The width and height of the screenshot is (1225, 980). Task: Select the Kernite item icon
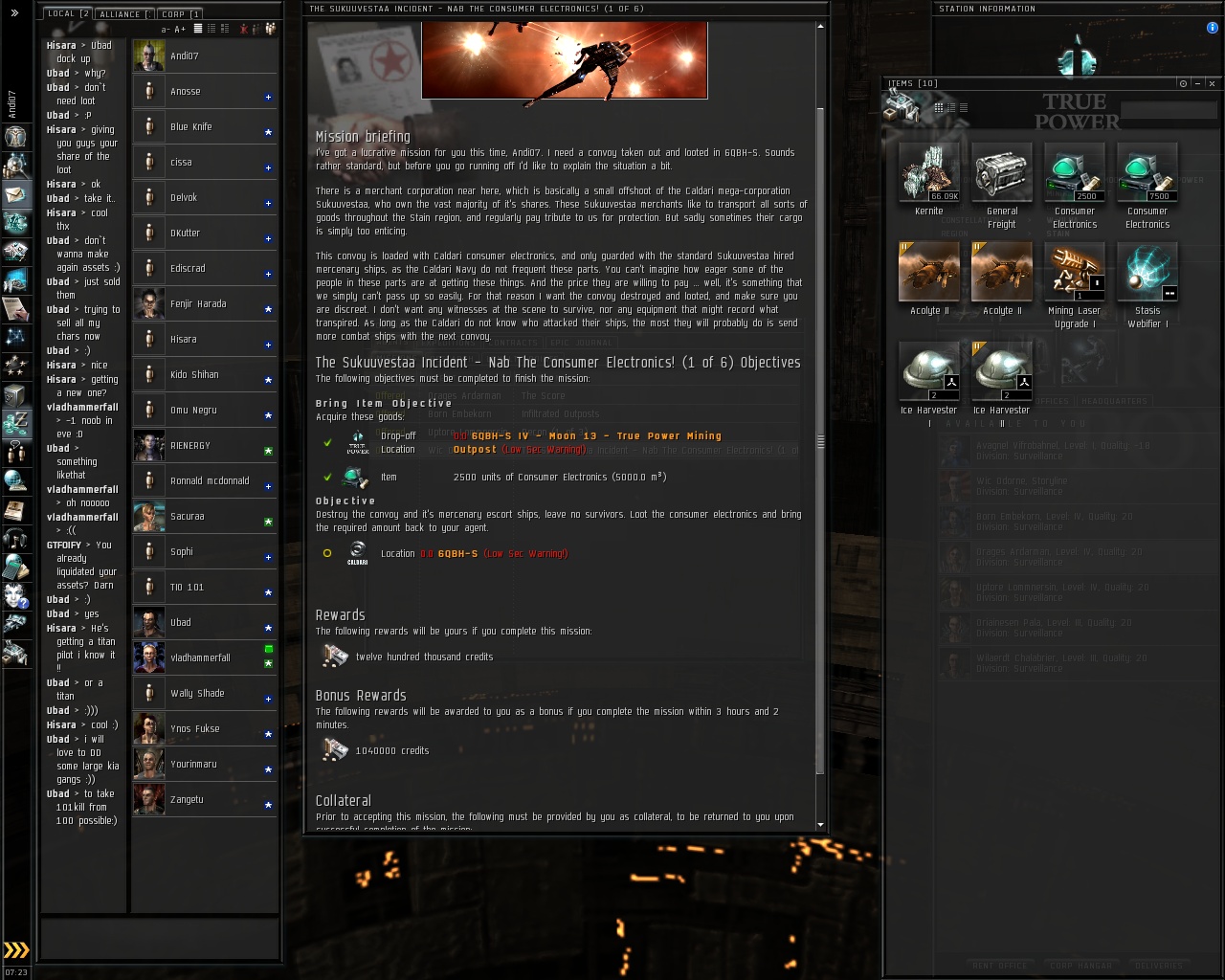929,172
